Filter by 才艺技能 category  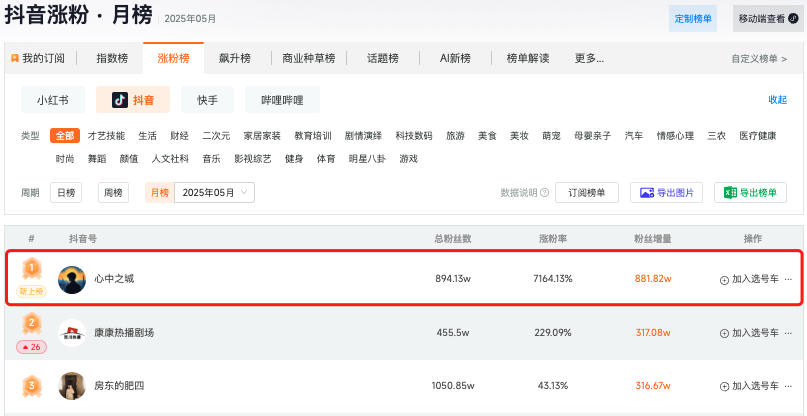[x=106, y=136]
